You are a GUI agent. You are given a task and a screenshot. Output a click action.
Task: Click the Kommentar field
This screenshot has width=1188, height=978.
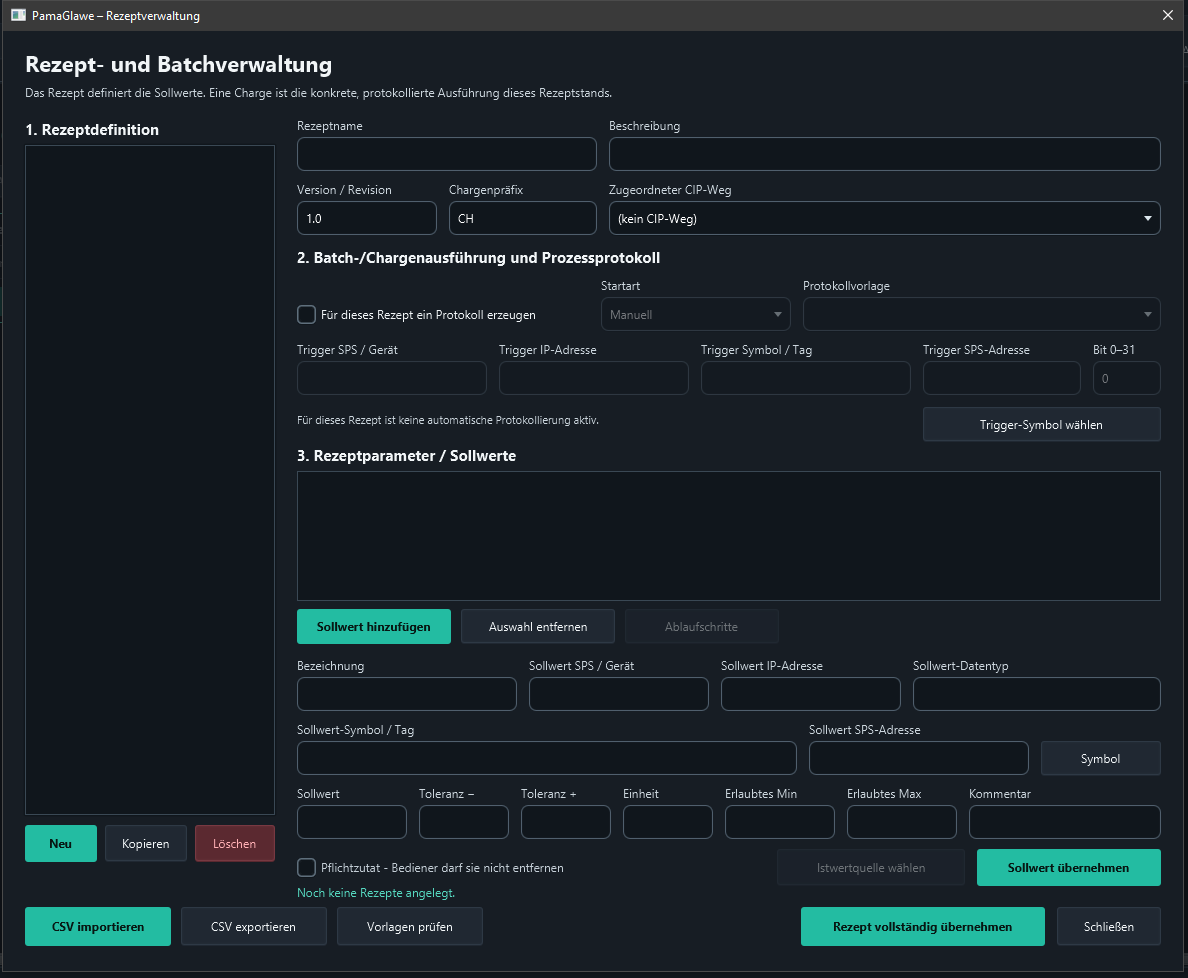1065,822
